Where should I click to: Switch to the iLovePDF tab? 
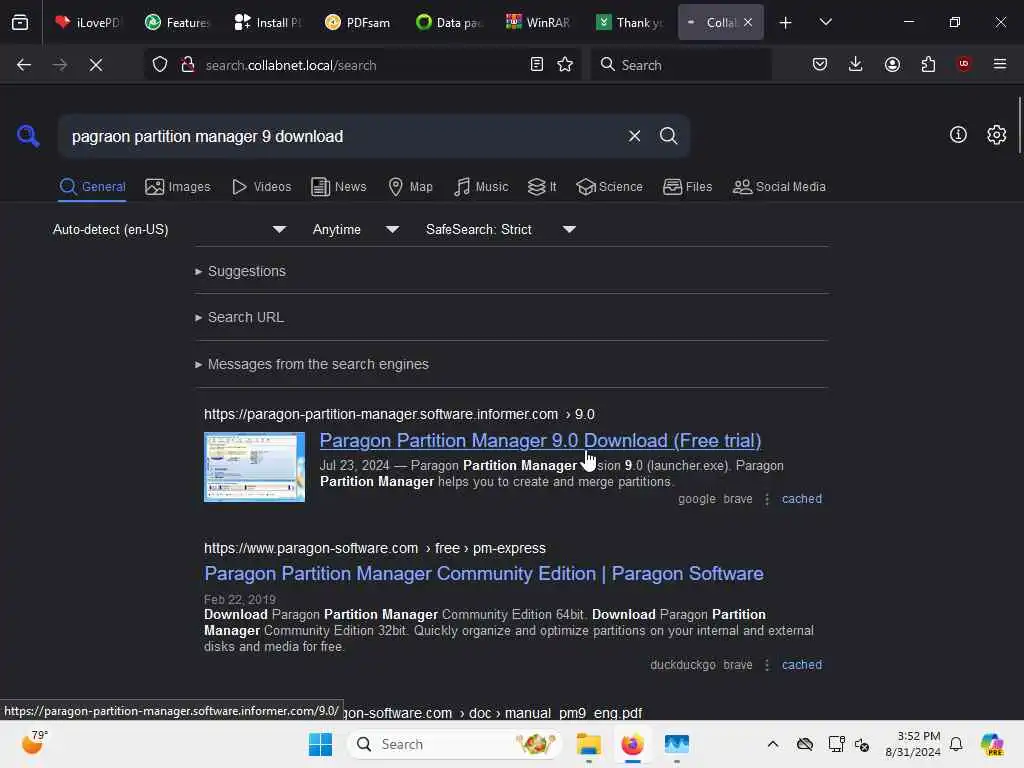coord(88,22)
